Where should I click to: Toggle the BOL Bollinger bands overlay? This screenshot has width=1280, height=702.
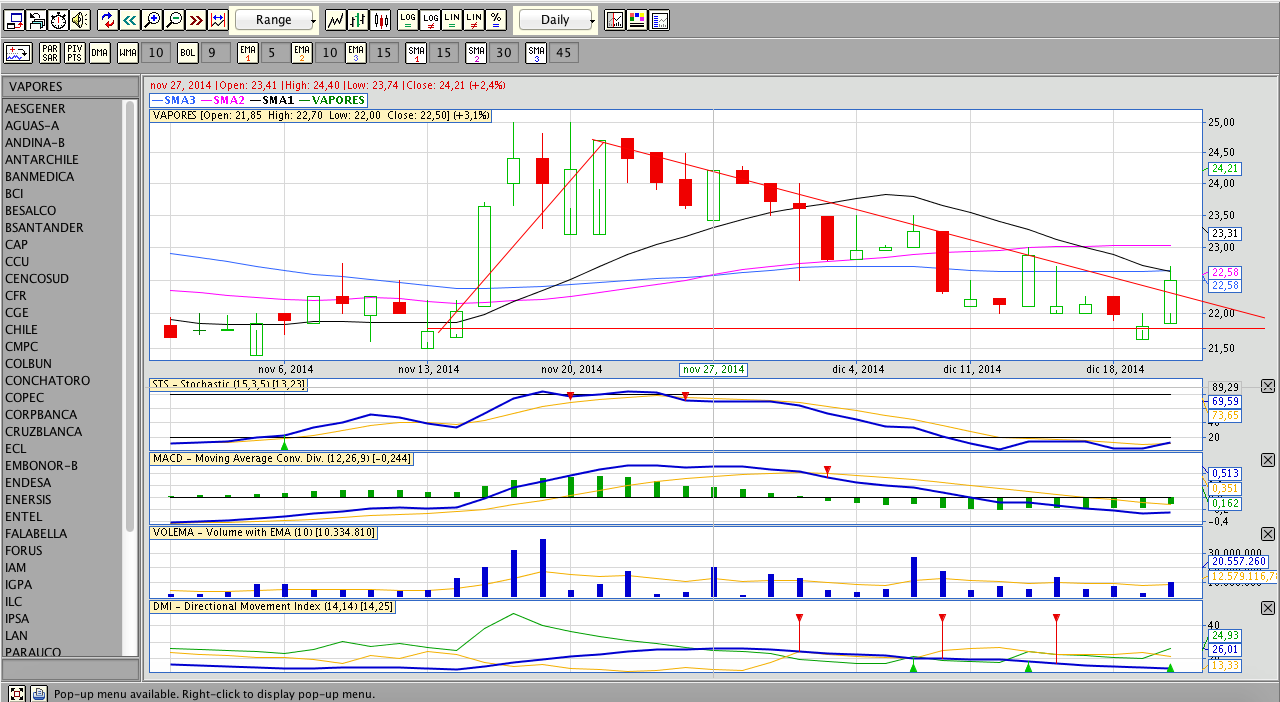click(188, 52)
